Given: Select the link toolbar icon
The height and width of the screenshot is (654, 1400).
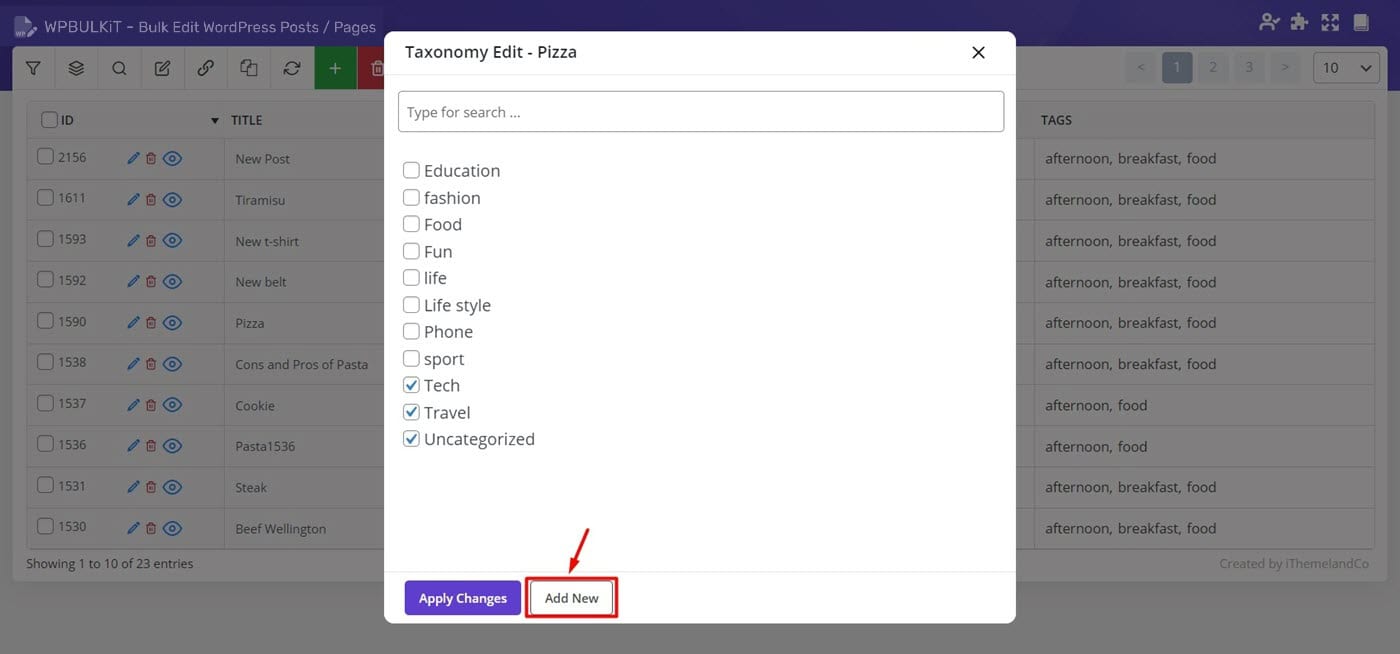Looking at the screenshot, I should pos(205,67).
